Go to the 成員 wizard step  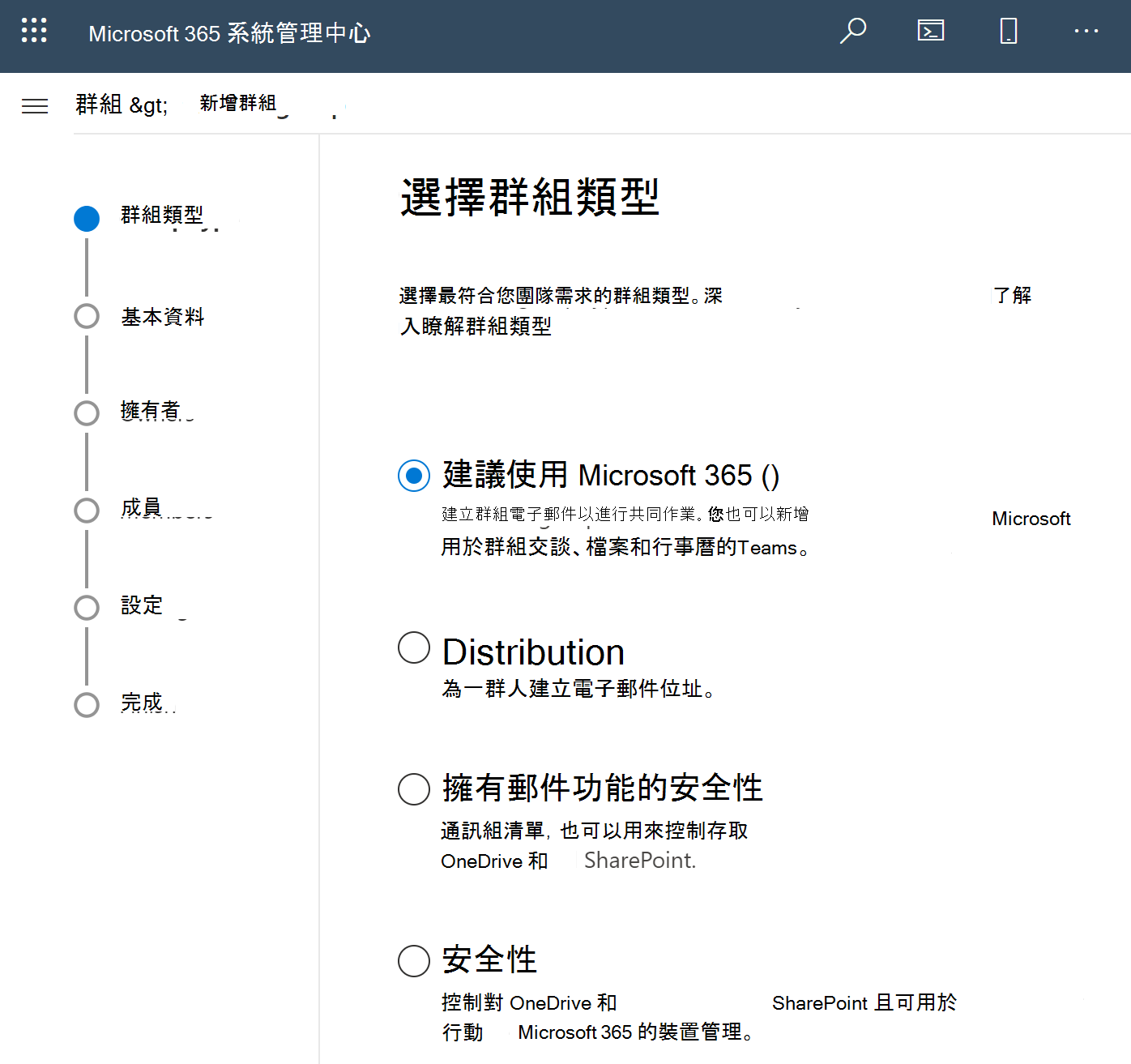141,507
